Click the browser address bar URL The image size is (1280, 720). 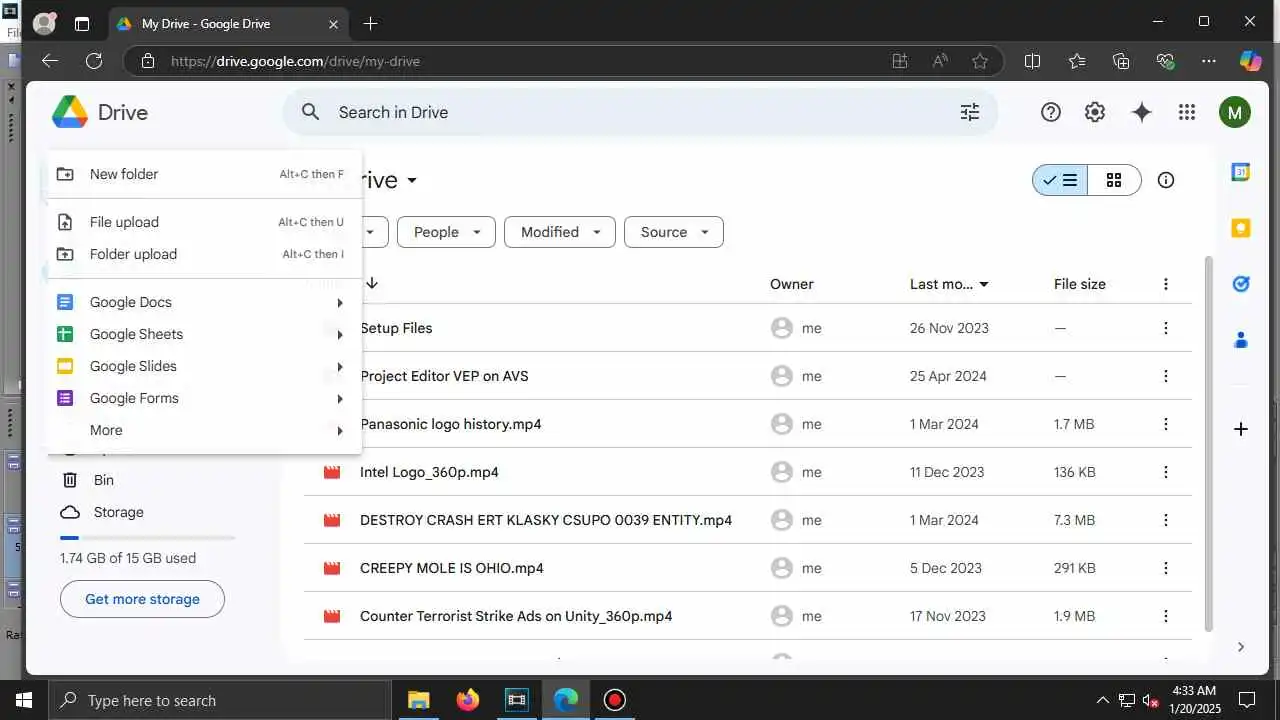pos(295,61)
